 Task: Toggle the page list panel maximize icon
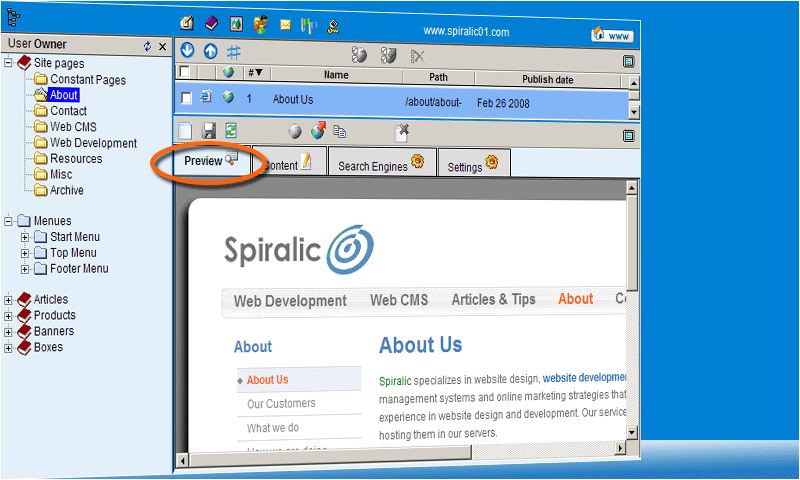[x=629, y=62]
